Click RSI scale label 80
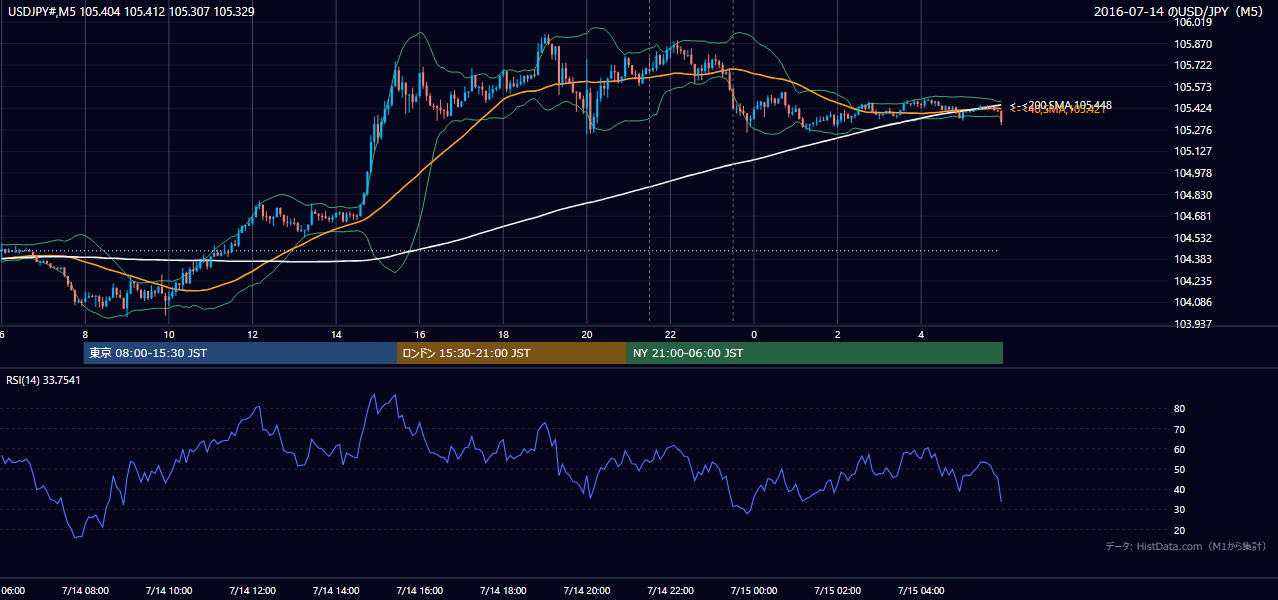 click(x=1180, y=409)
